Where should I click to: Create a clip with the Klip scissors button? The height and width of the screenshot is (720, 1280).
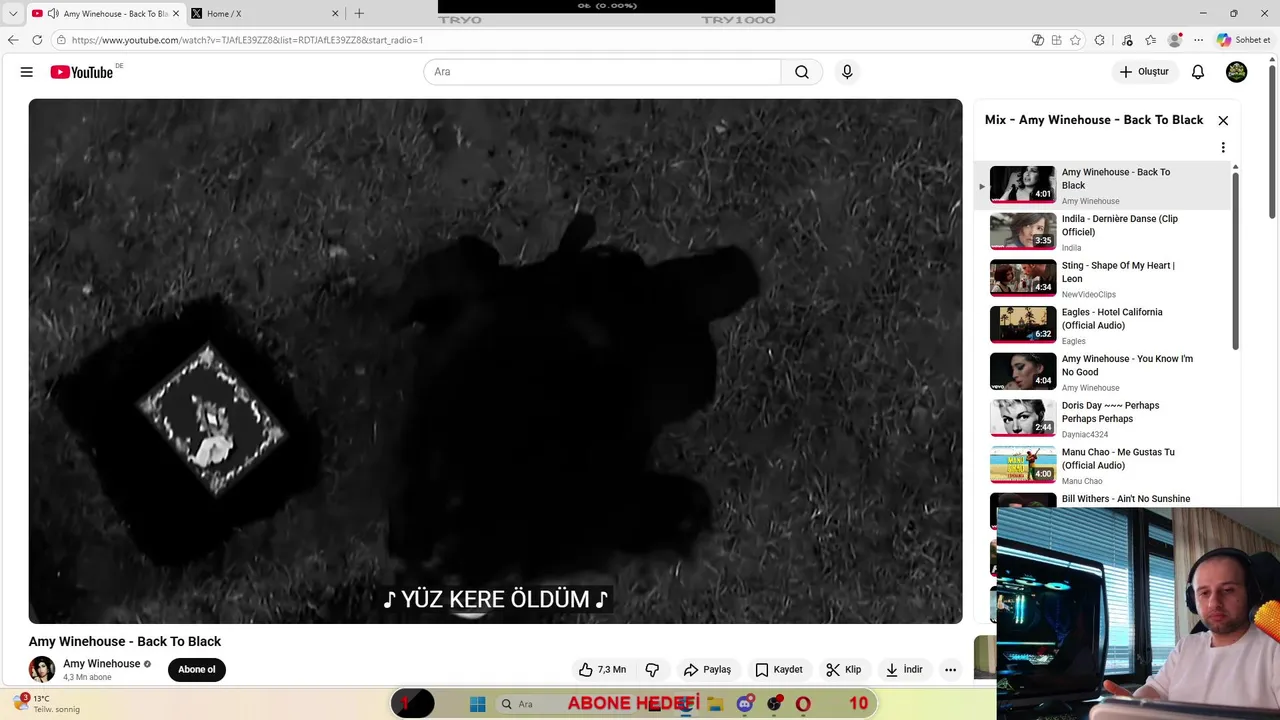tap(843, 669)
